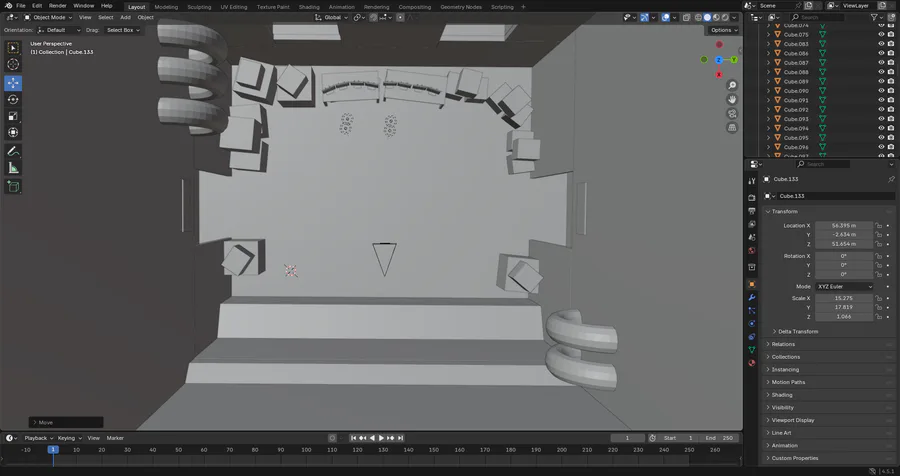Jump to the timeline end frame

[x=400, y=438]
